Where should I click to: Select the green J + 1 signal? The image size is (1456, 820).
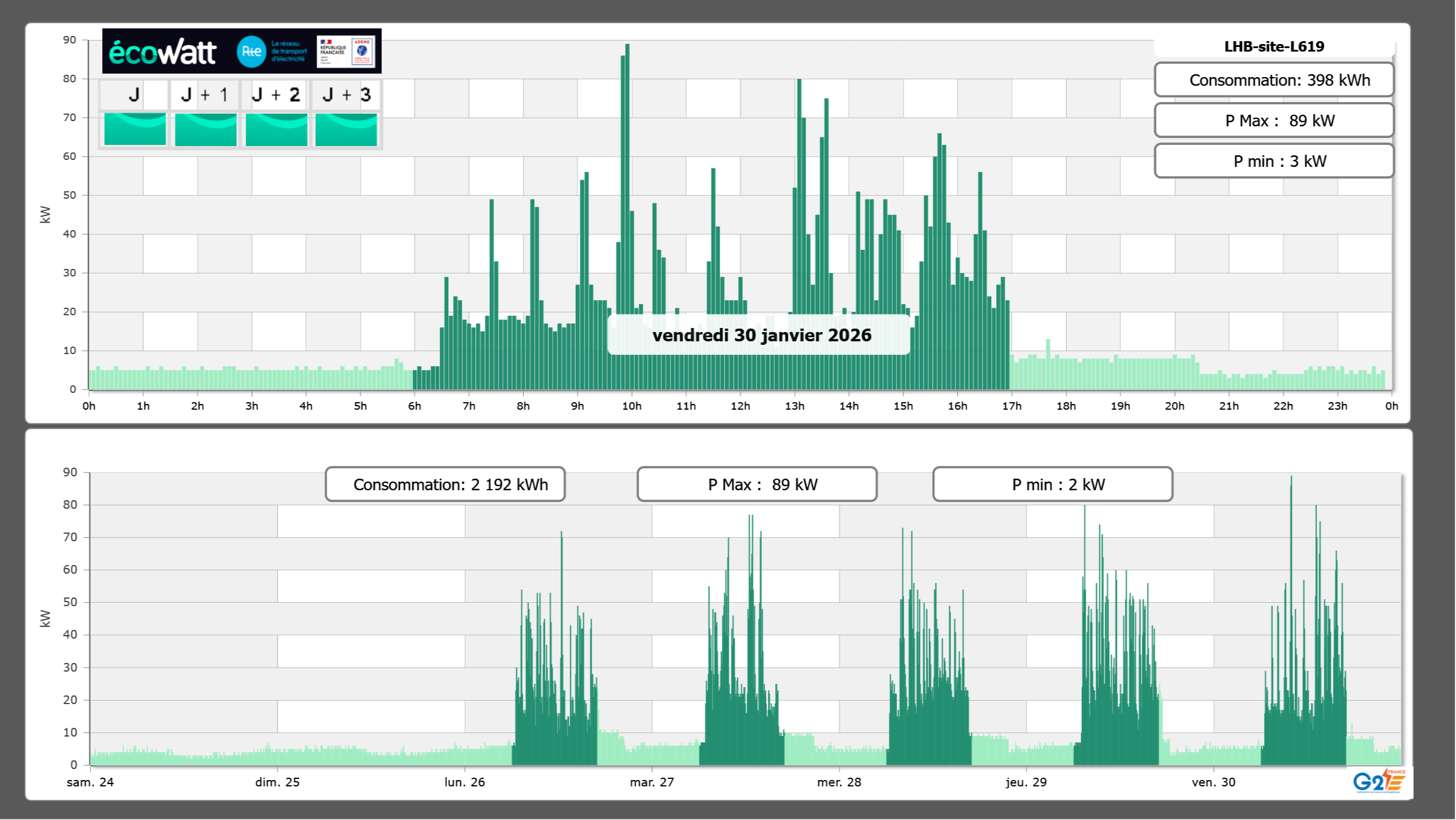coord(206,129)
